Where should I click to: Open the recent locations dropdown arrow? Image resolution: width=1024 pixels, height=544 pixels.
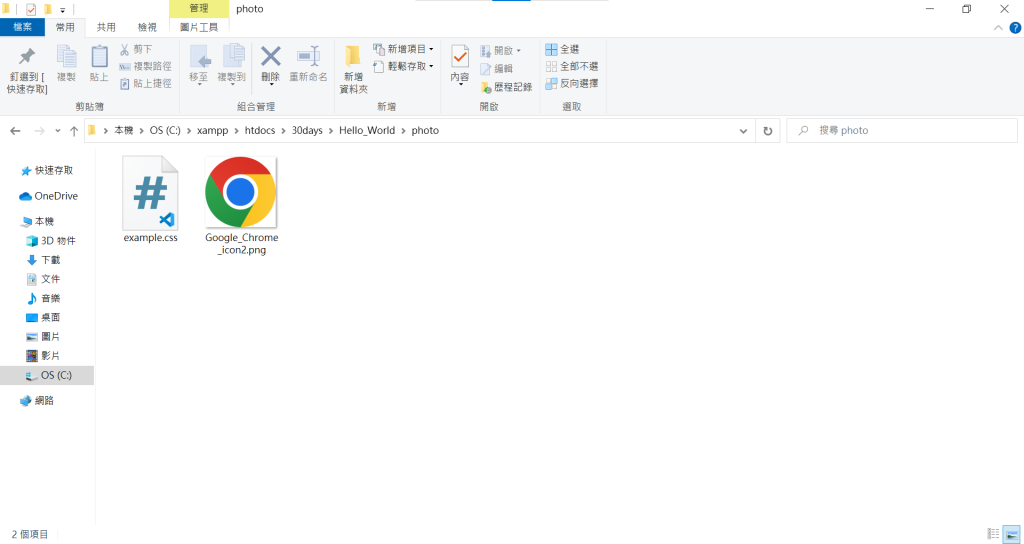pyautogui.click(x=57, y=131)
